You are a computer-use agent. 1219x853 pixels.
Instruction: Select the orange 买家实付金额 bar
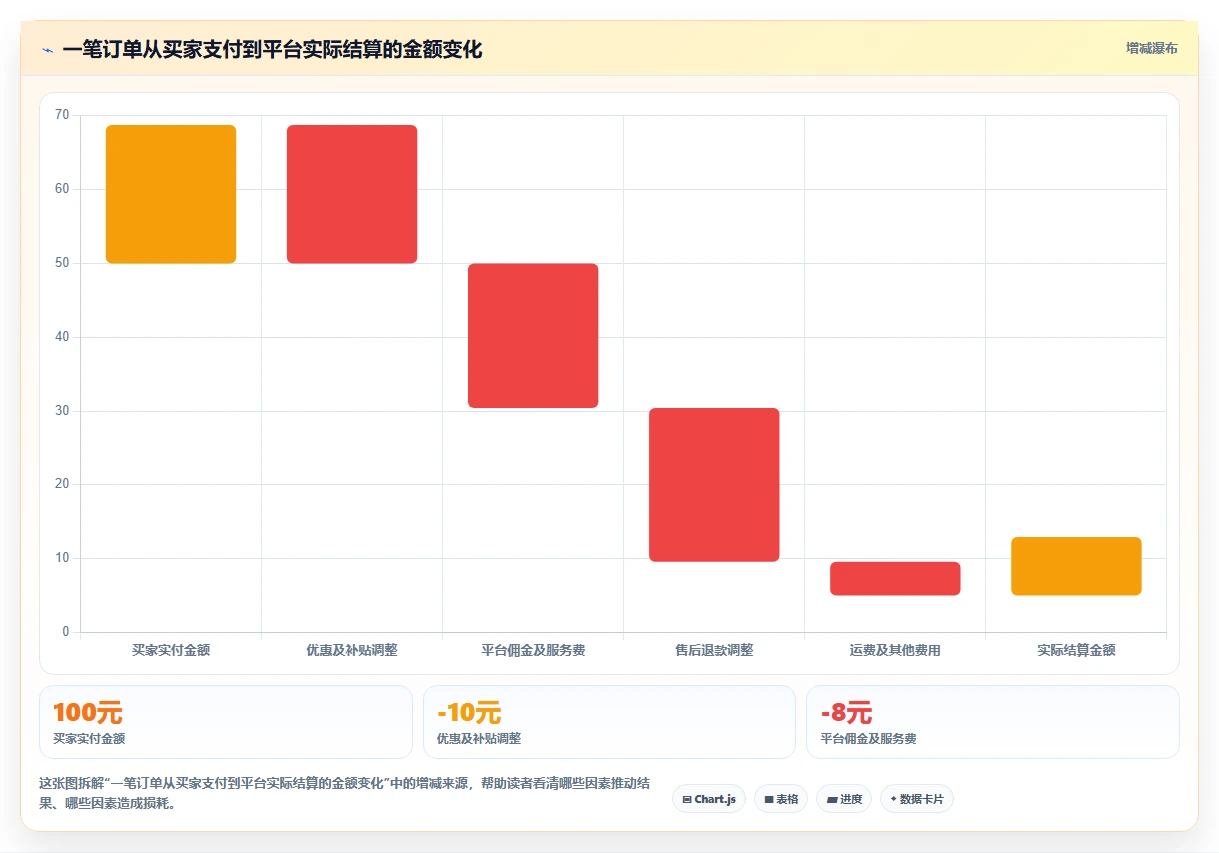click(171, 194)
